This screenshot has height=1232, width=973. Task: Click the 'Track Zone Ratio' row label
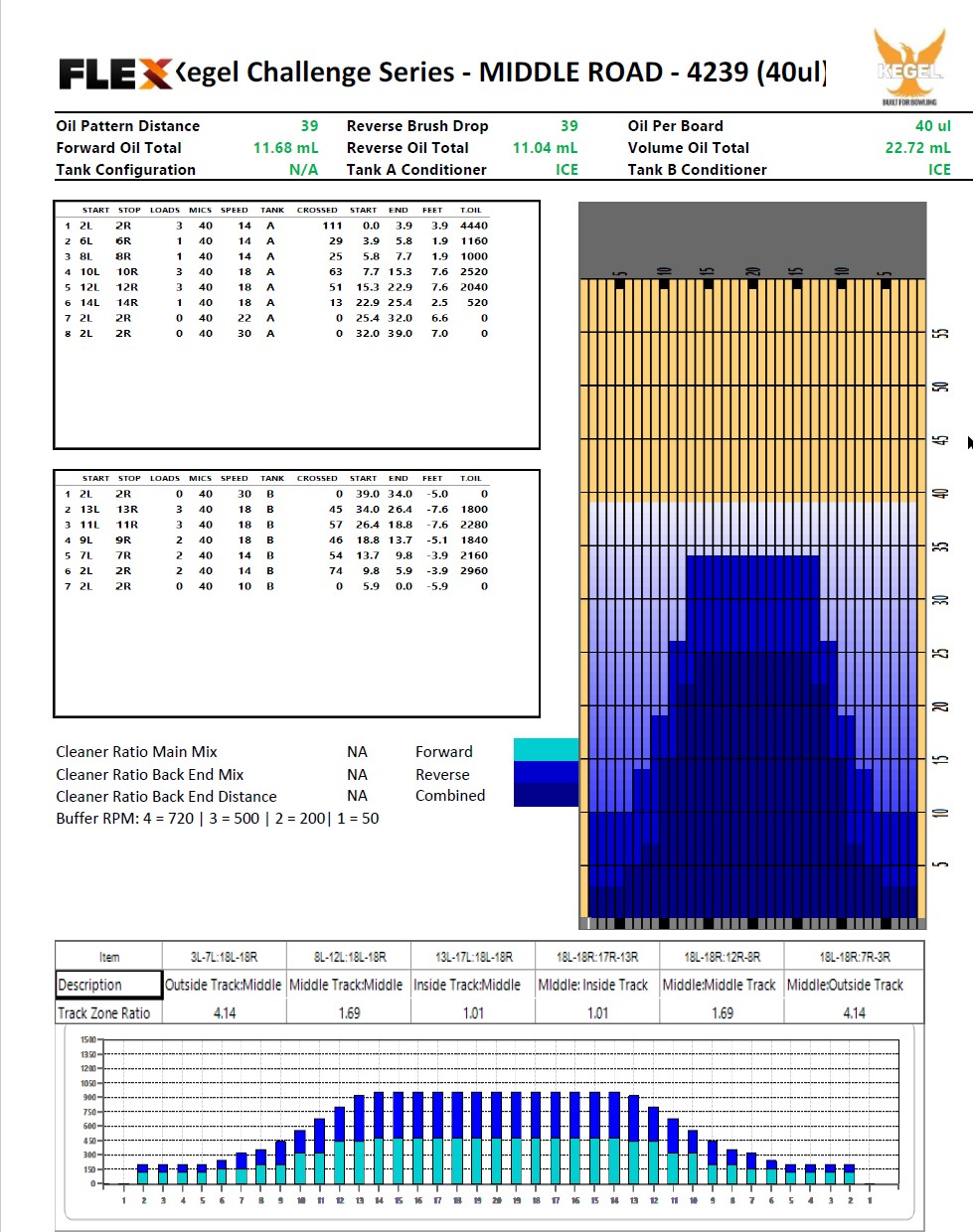tap(103, 1013)
